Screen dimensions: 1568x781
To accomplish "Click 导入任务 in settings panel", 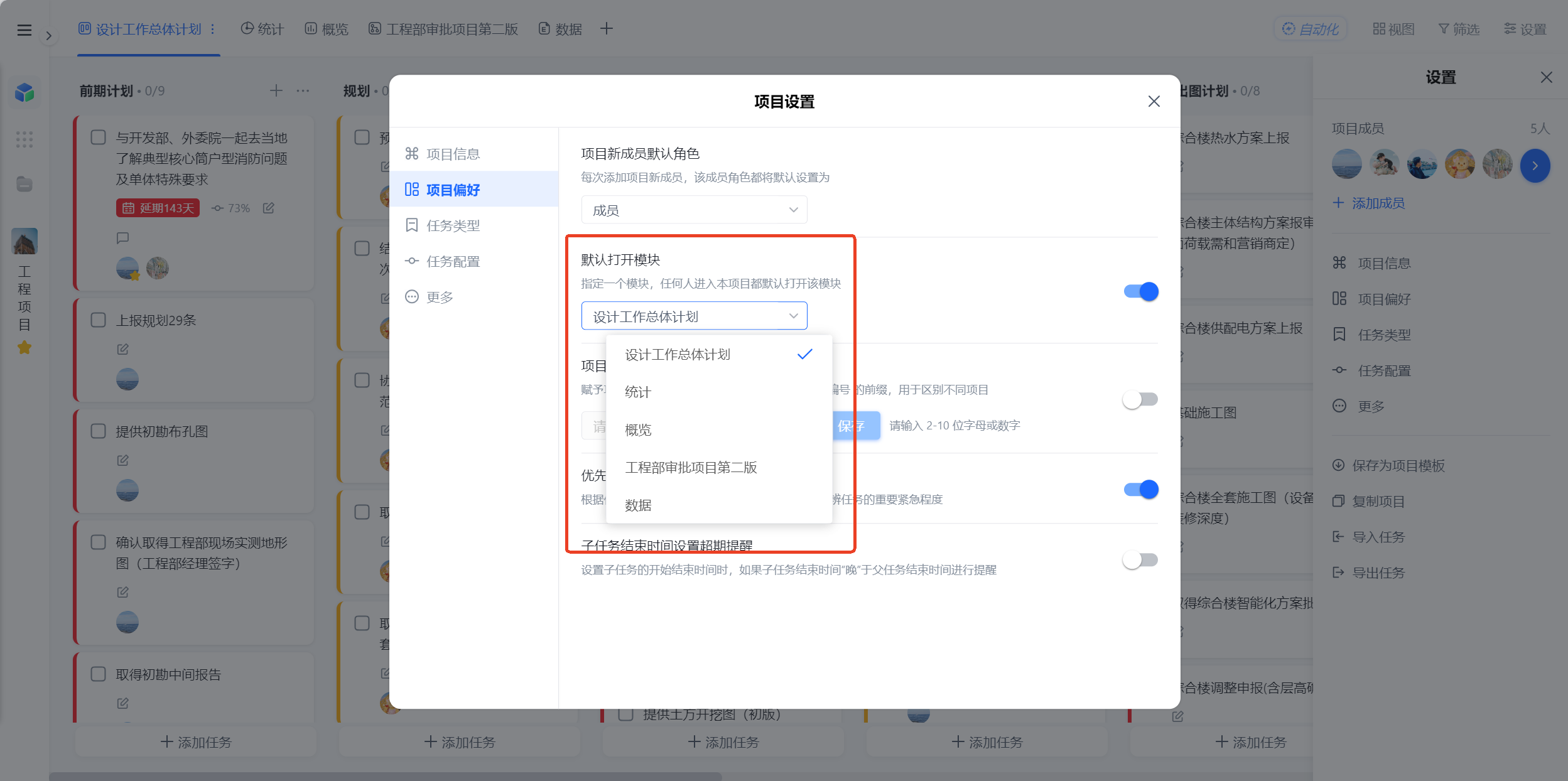I will pyautogui.click(x=1369, y=537).
